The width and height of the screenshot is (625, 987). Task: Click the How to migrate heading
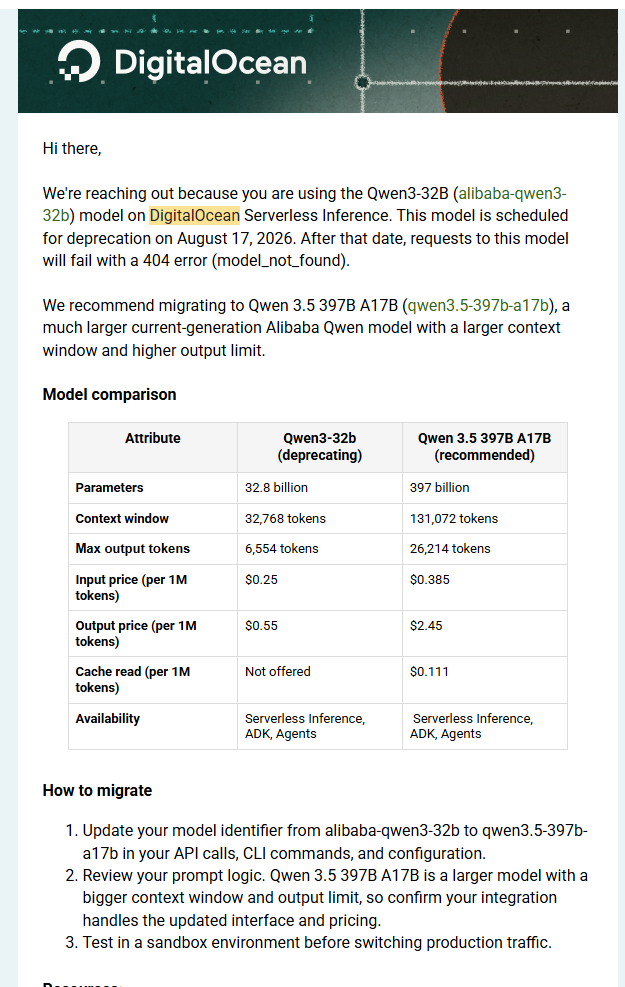tap(98, 791)
